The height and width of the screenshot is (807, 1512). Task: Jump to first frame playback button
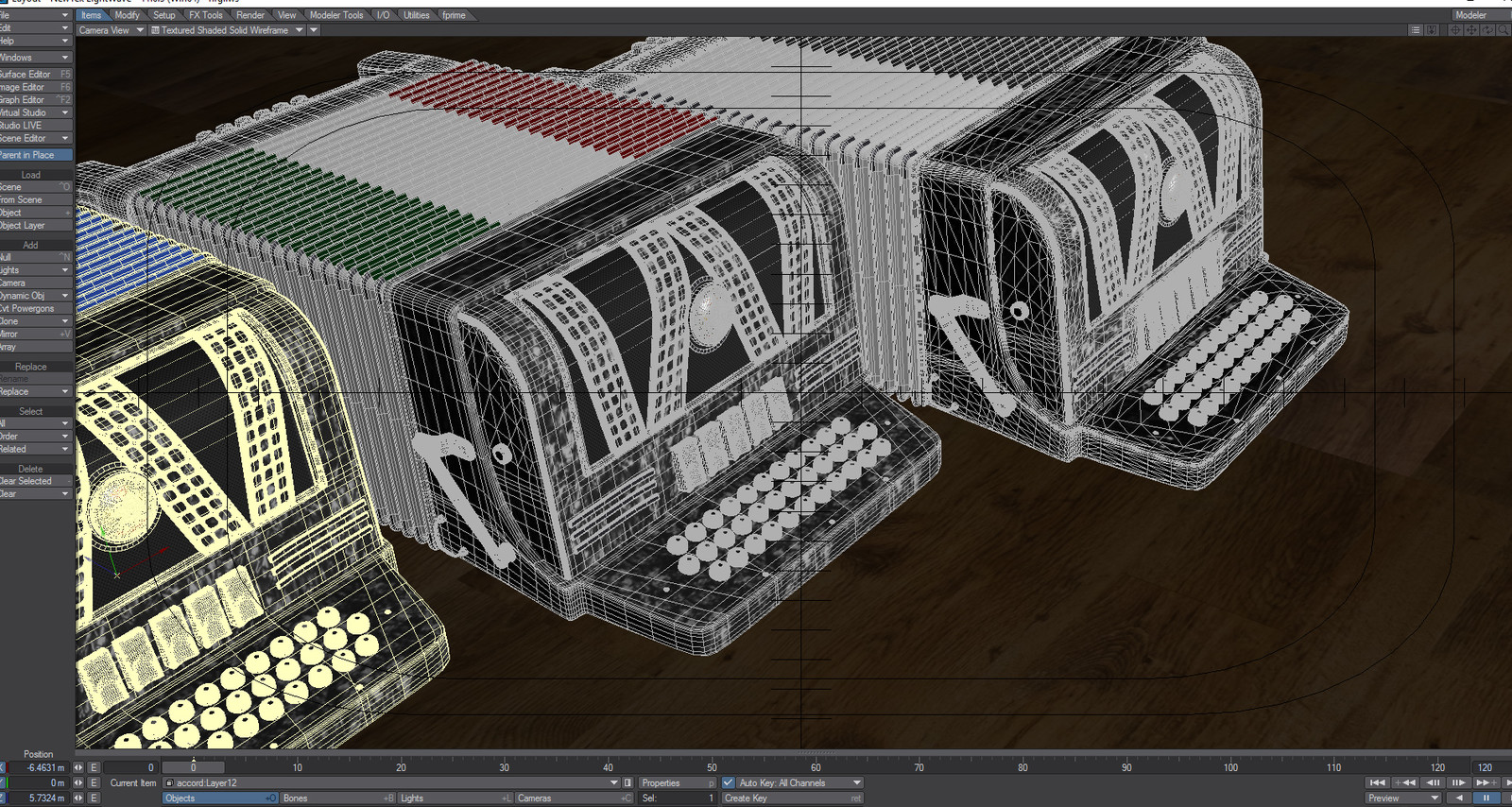pyautogui.click(x=1378, y=782)
